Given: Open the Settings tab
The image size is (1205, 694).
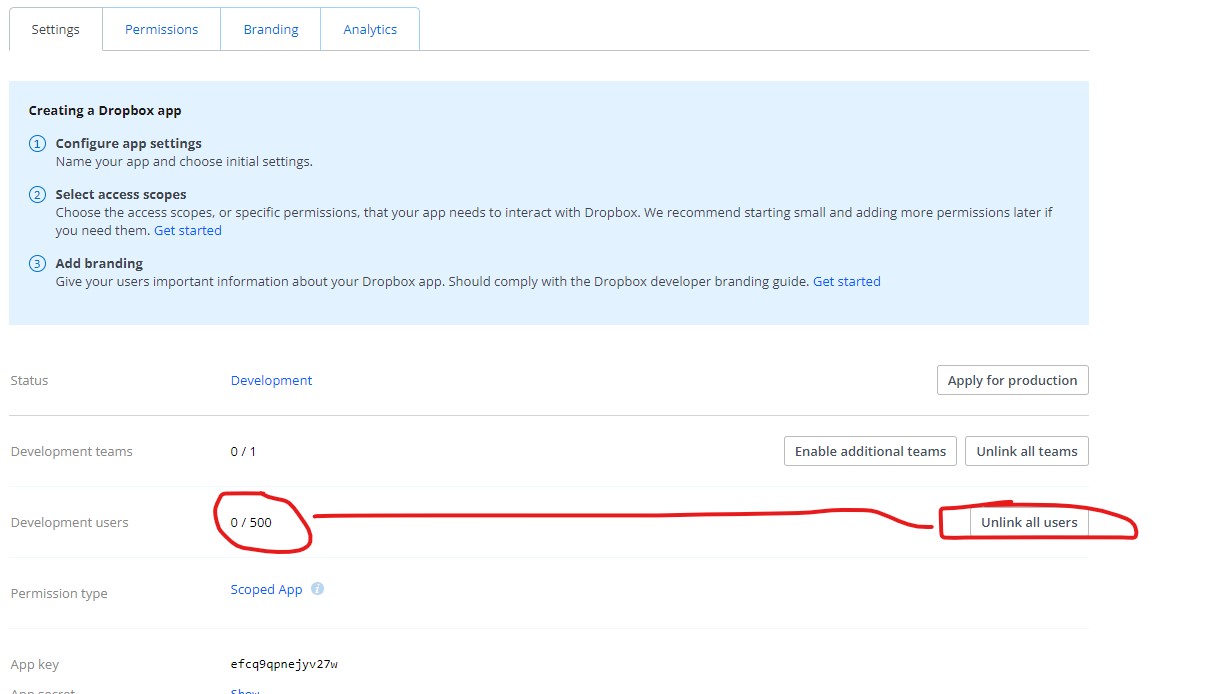Looking at the screenshot, I should point(55,29).
